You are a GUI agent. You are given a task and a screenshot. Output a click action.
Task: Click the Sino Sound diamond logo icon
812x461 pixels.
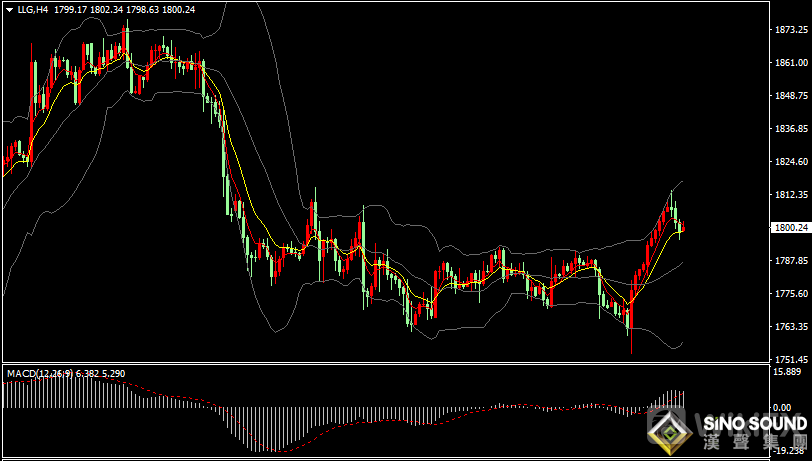[x=669, y=431]
